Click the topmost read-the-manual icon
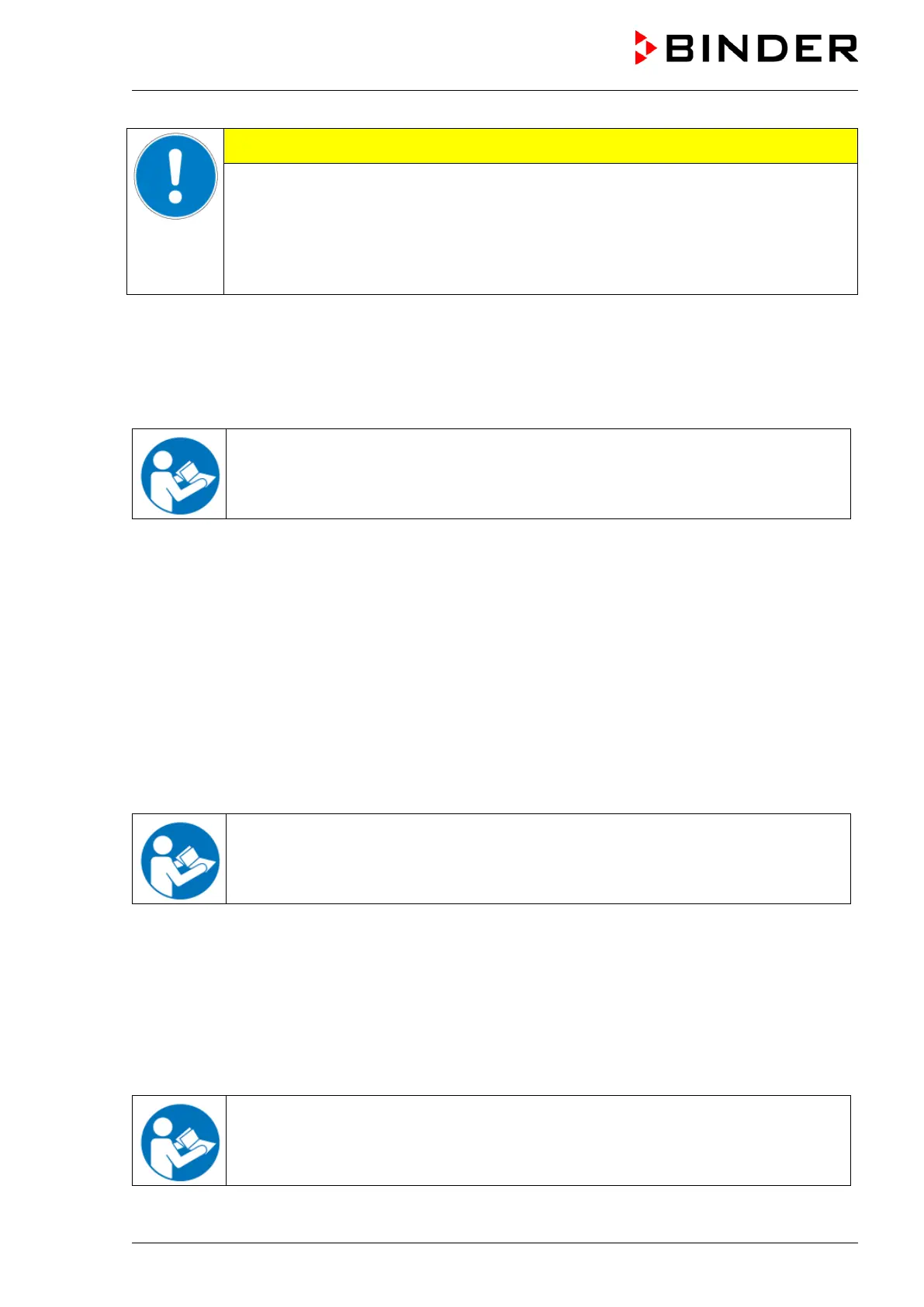Viewport: 924px width, 1307px height. 179,475
